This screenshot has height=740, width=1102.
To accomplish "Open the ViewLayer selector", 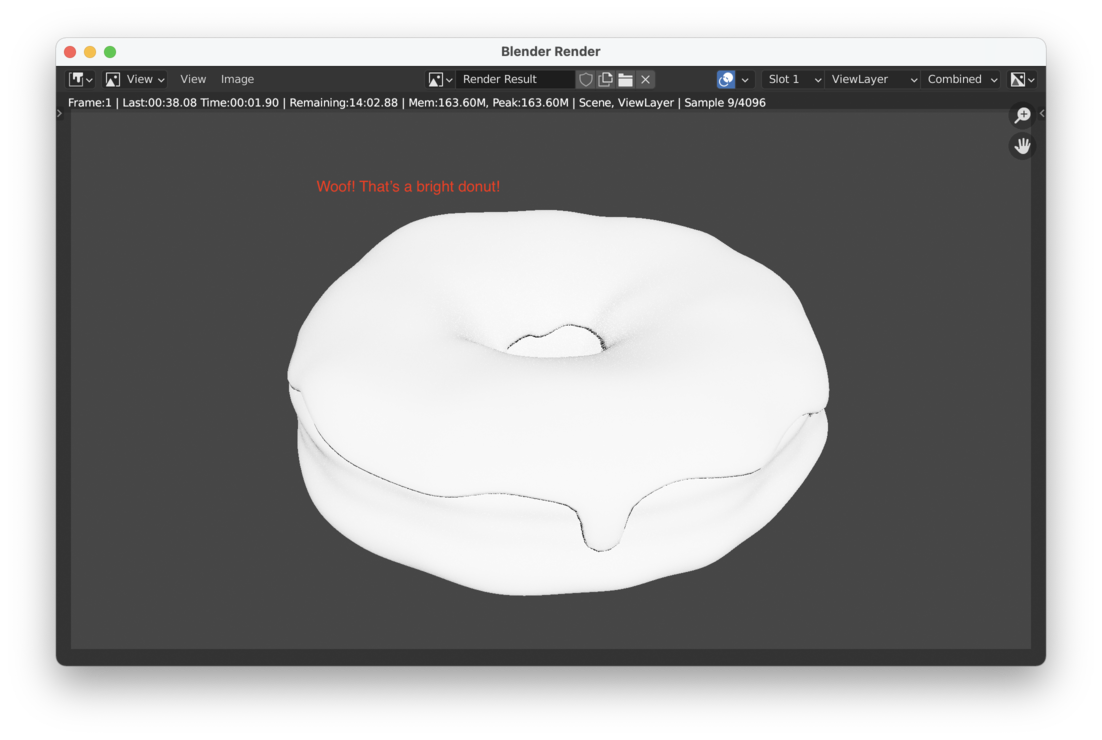I will pos(873,79).
